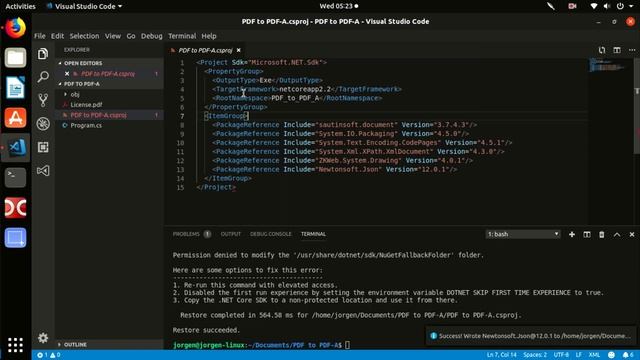
Task: Change end of line sequence LF
Action: [x=578, y=355]
